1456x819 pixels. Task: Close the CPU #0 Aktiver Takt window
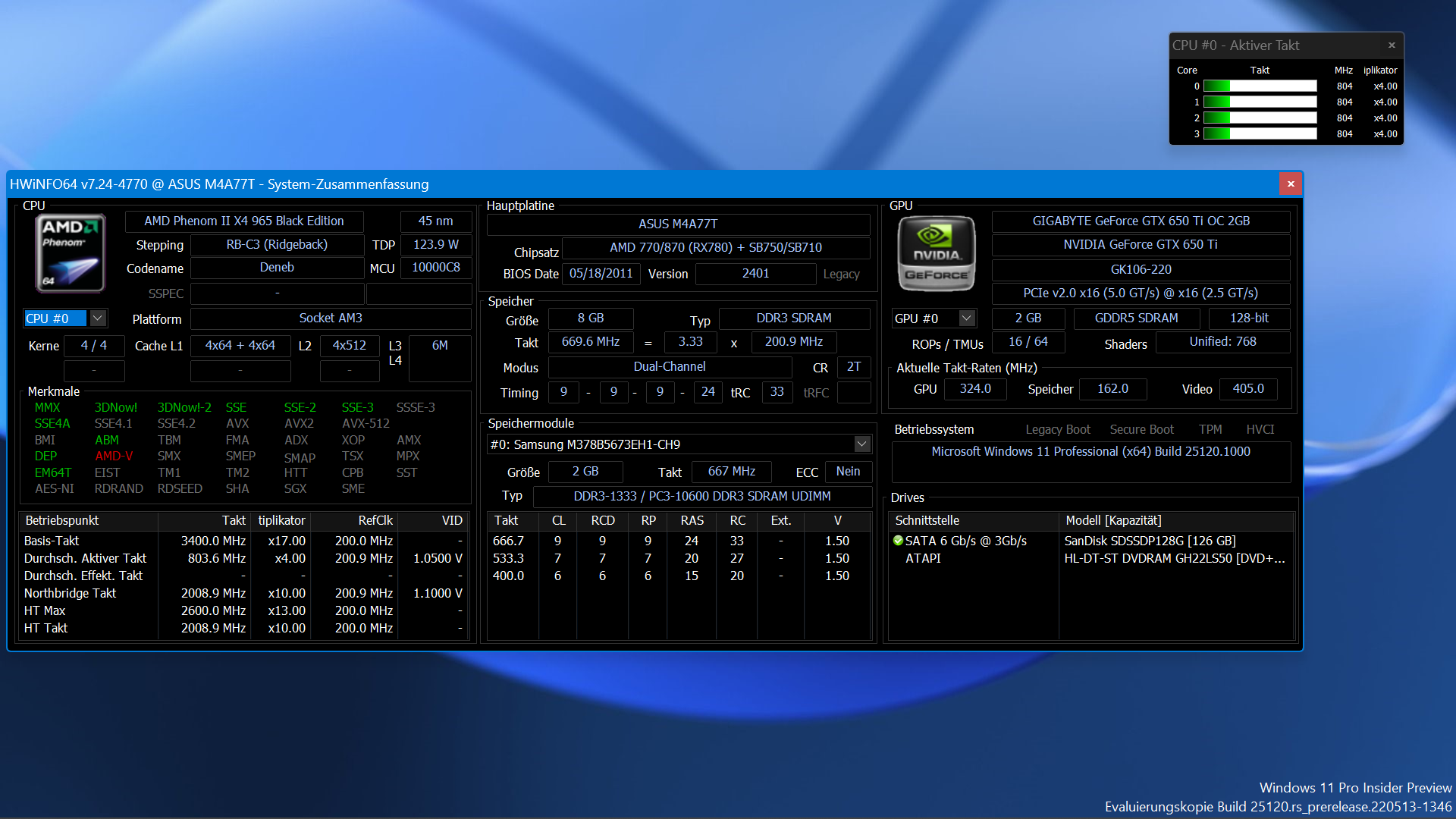click(x=1392, y=45)
